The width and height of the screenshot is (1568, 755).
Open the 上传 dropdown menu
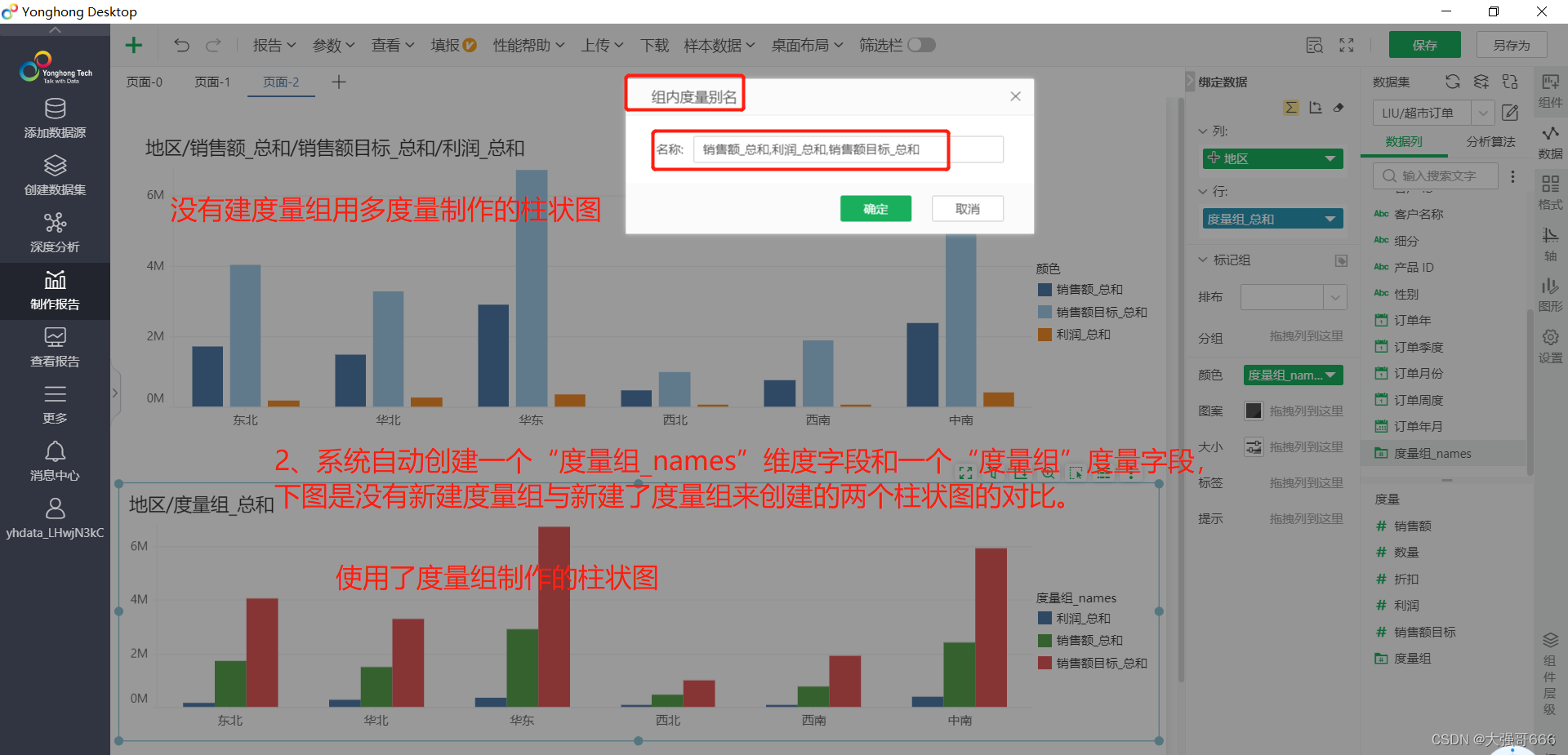click(603, 45)
